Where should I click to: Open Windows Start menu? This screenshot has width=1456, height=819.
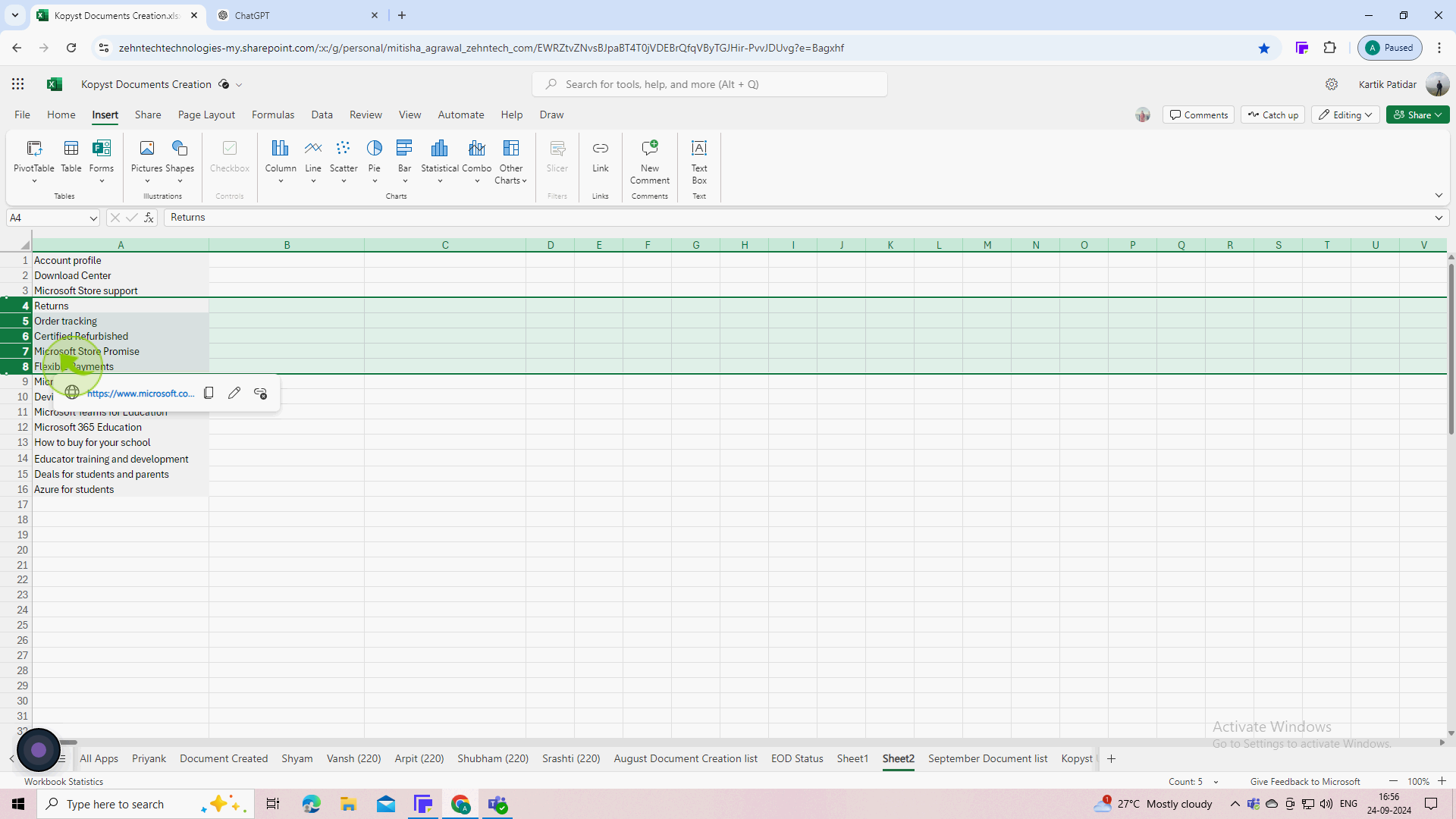tap(18, 804)
